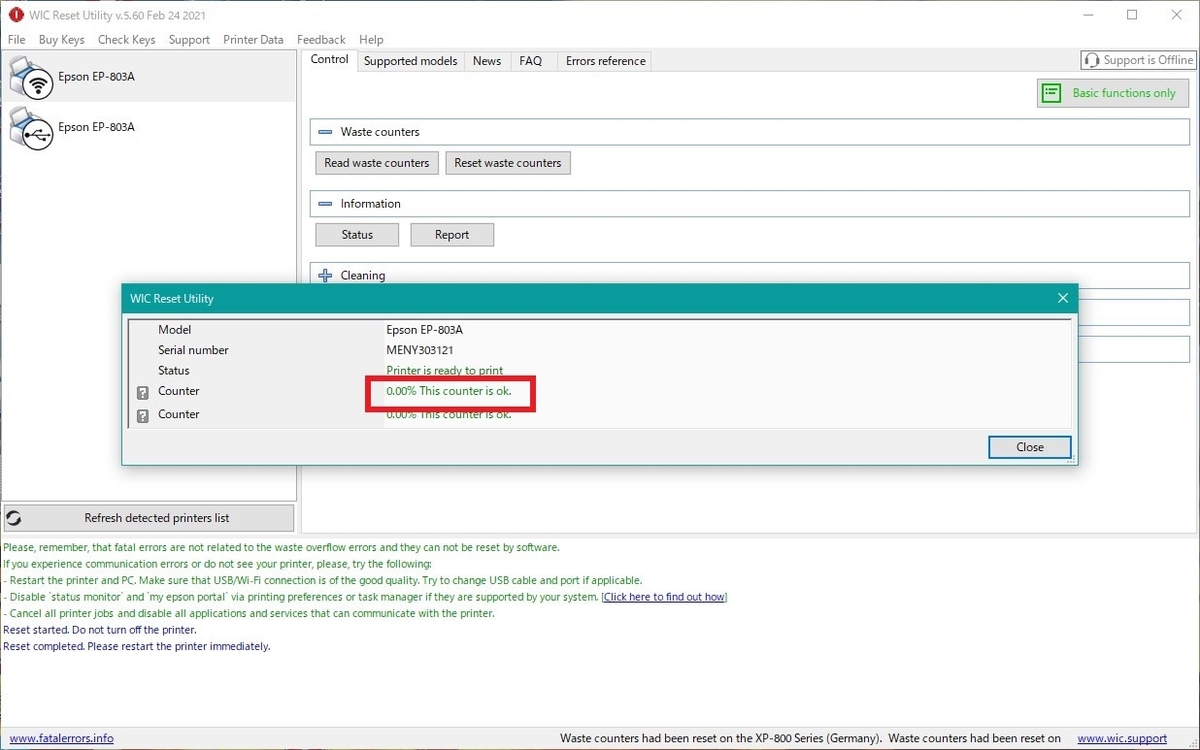Switch to the Control tab
1200x750 pixels.
329,60
